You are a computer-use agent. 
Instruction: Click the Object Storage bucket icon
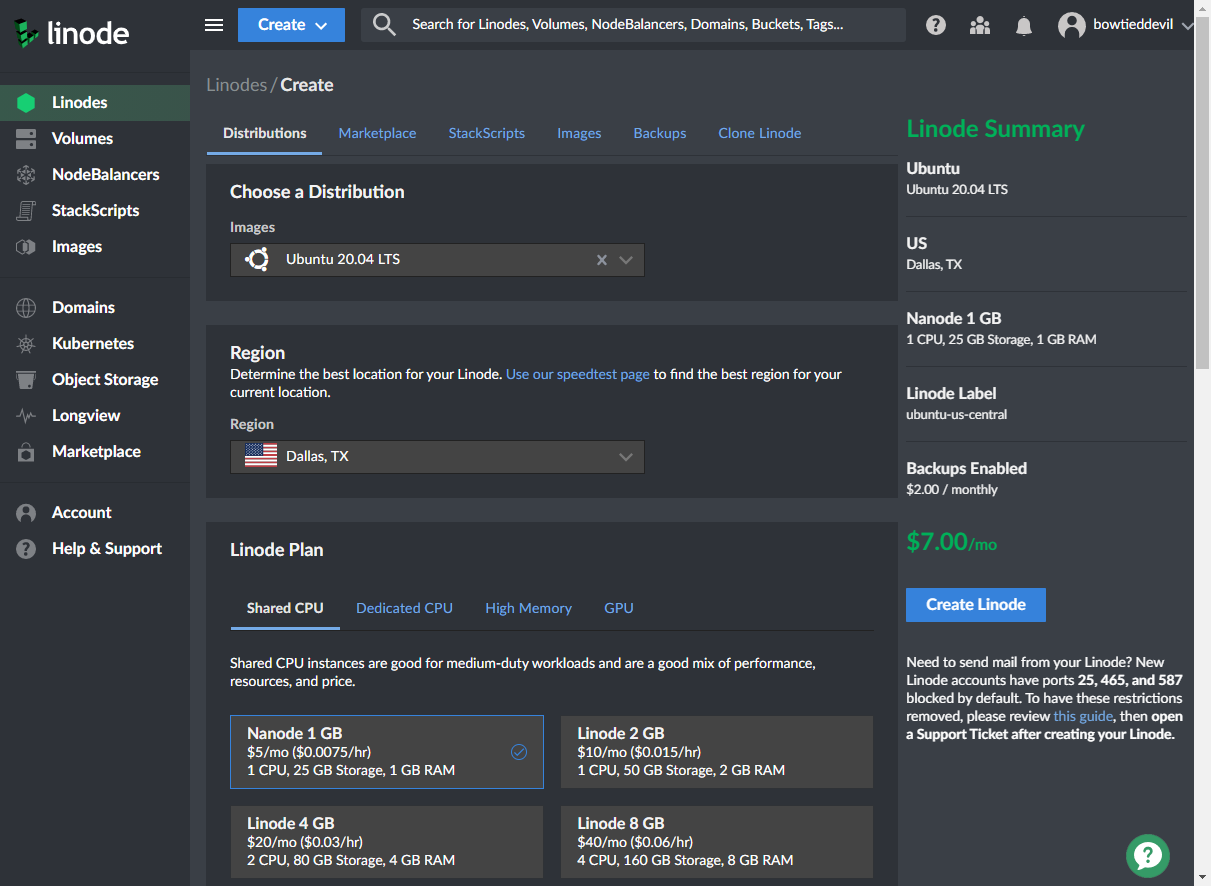(26, 380)
